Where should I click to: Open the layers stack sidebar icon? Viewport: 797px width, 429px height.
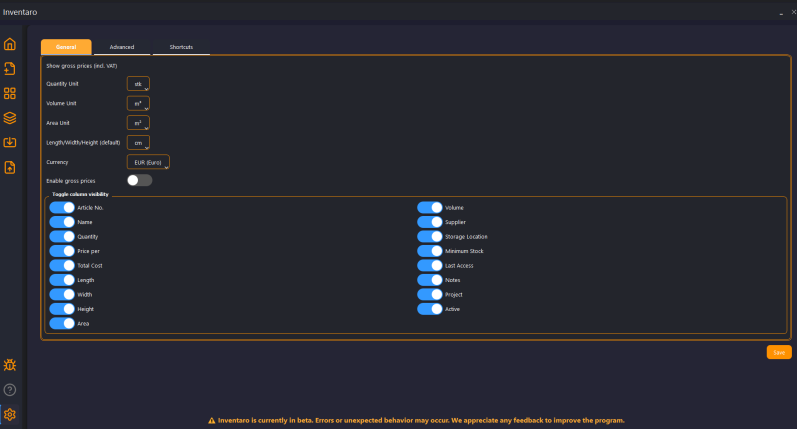point(10,118)
